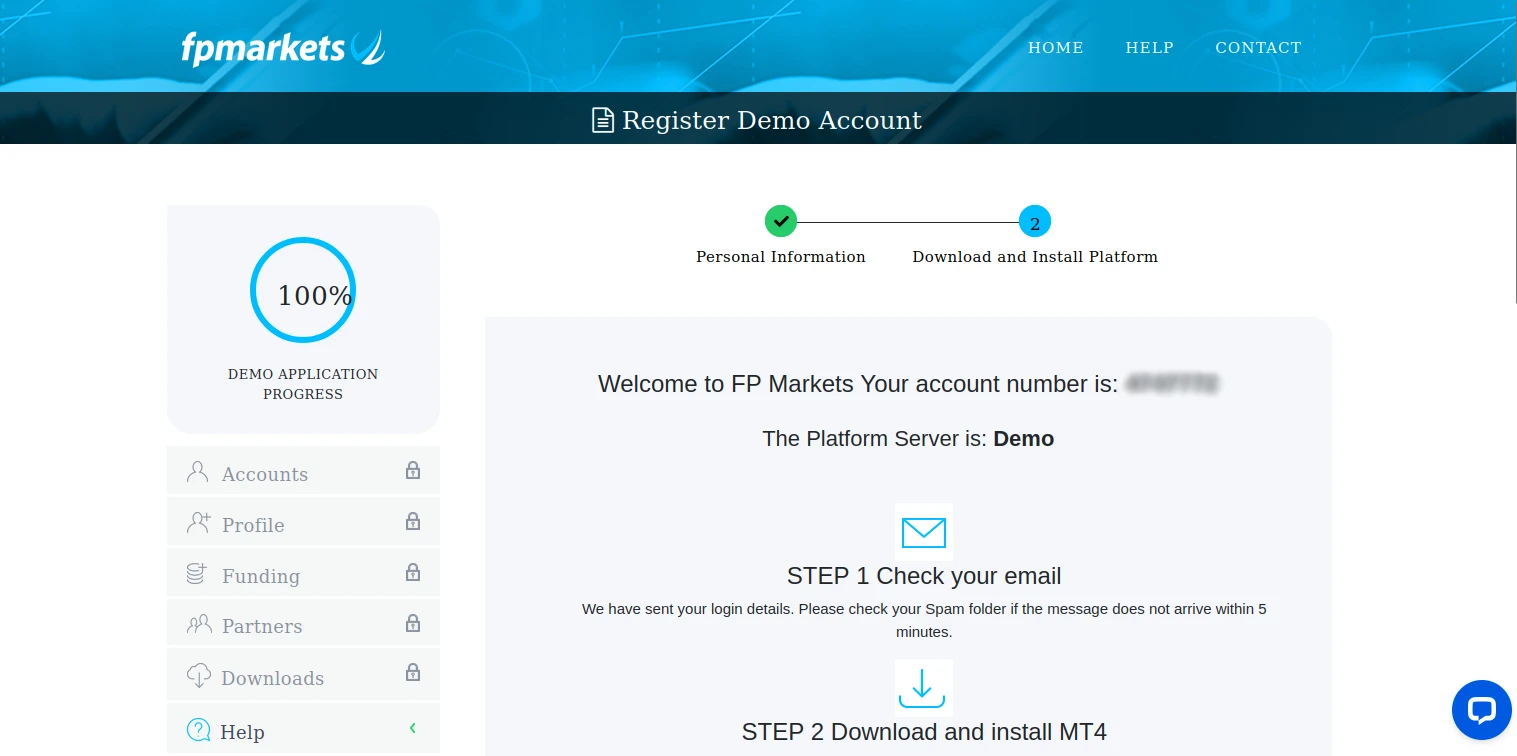Click the fpmarkets logo
This screenshot has height=756, width=1517.
tap(283, 47)
